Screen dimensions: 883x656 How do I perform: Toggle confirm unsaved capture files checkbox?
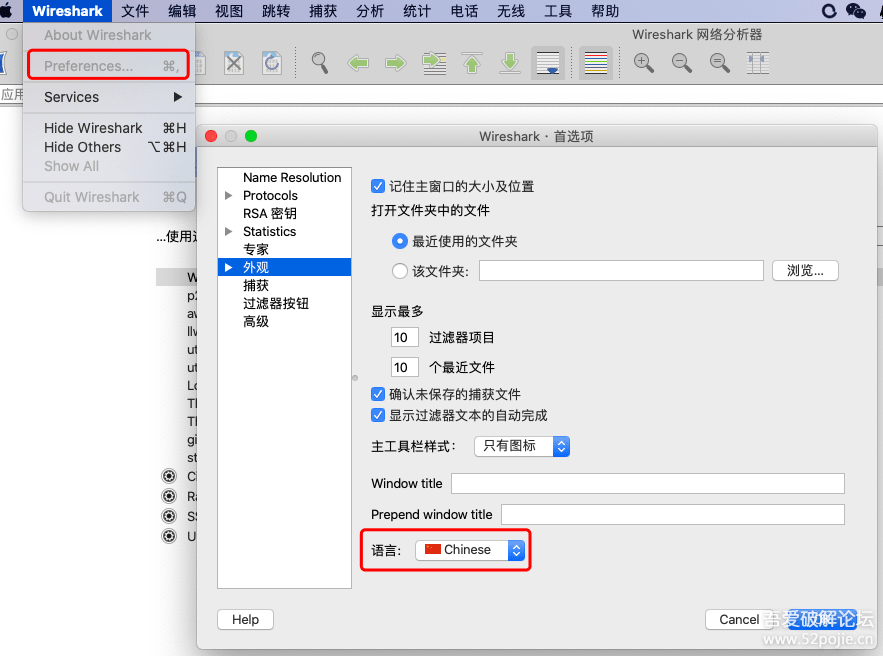click(x=378, y=394)
